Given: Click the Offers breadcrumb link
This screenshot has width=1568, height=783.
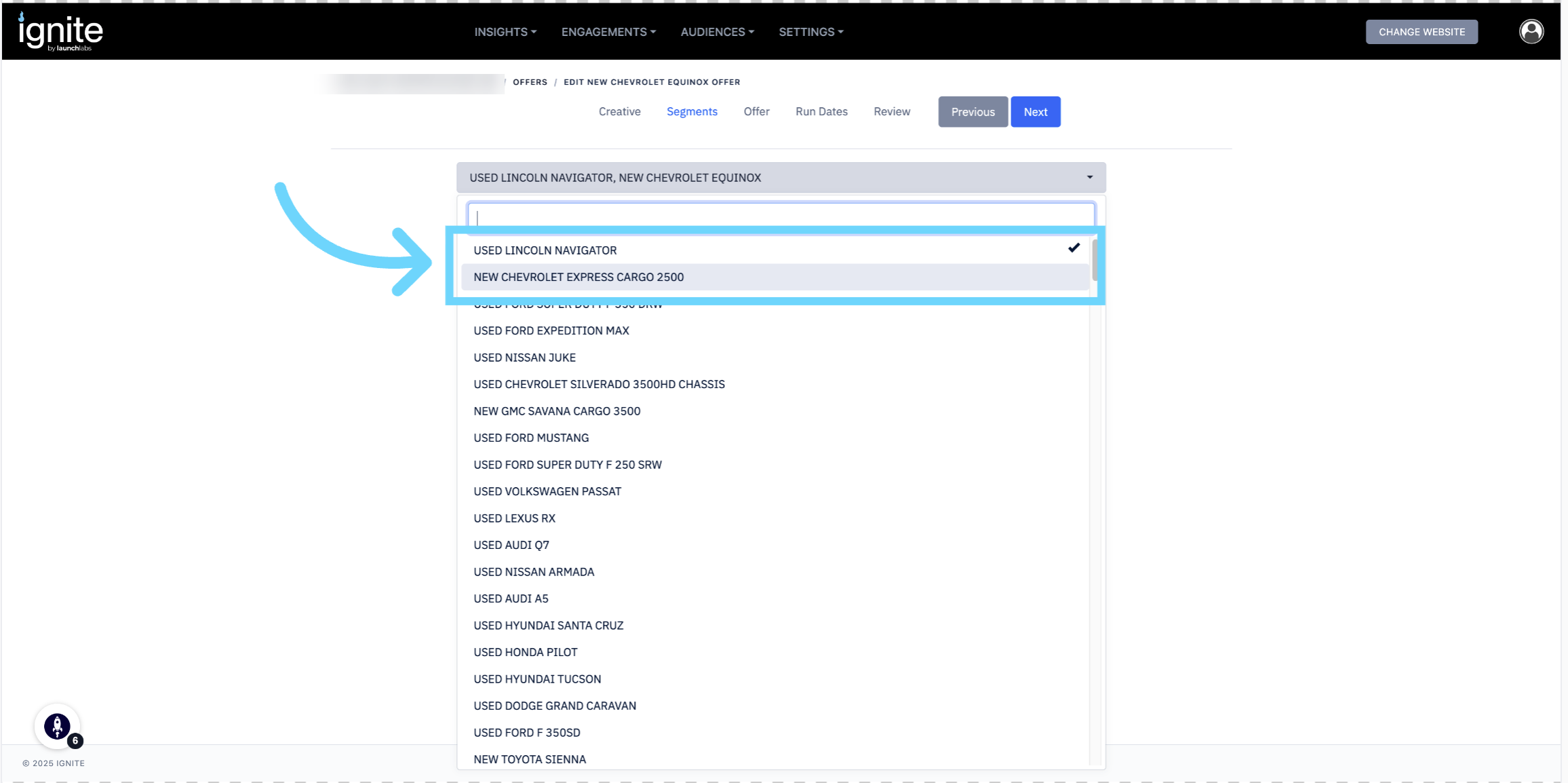Looking at the screenshot, I should [x=530, y=82].
